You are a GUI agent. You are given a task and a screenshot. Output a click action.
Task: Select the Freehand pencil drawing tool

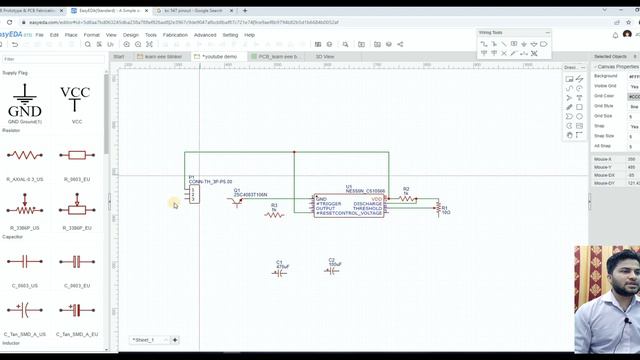coord(569,107)
